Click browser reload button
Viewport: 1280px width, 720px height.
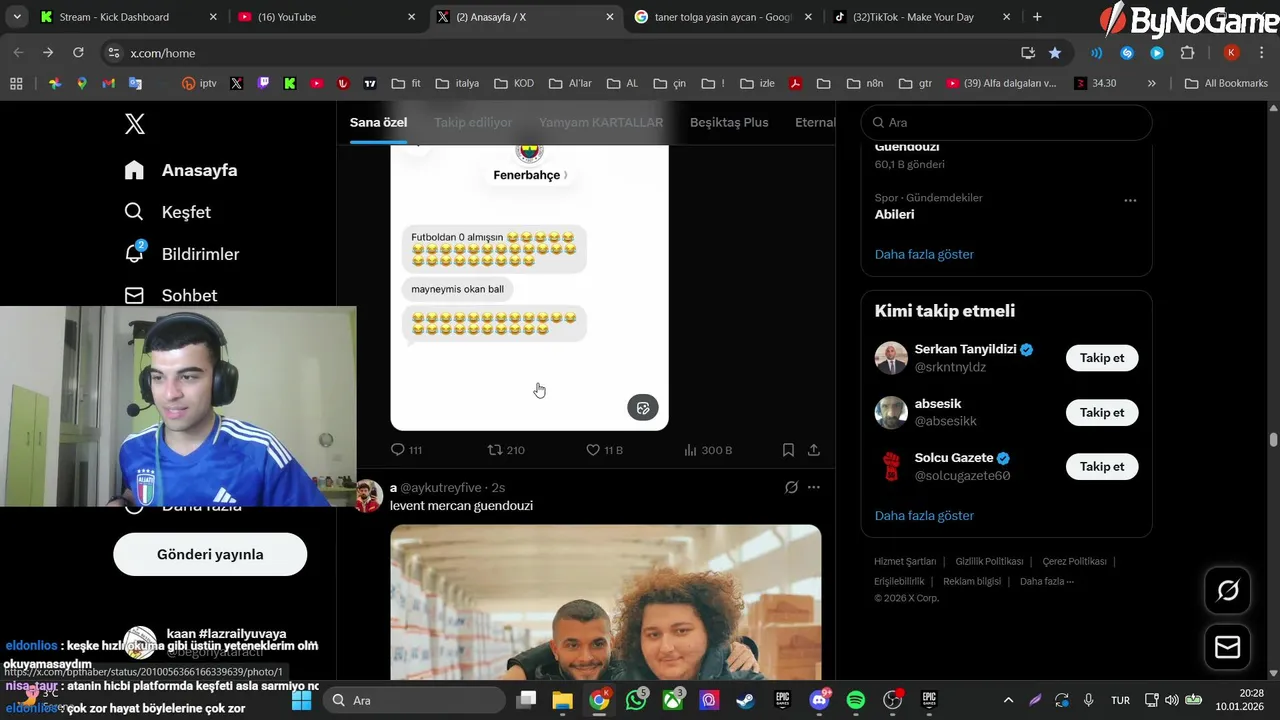[x=78, y=52]
